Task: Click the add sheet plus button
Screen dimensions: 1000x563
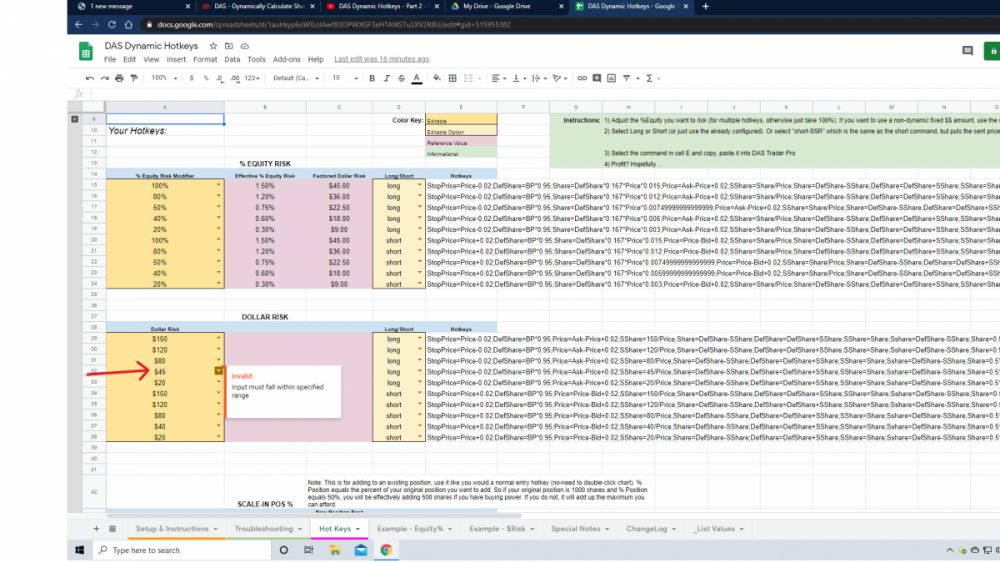Action: pos(97,528)
